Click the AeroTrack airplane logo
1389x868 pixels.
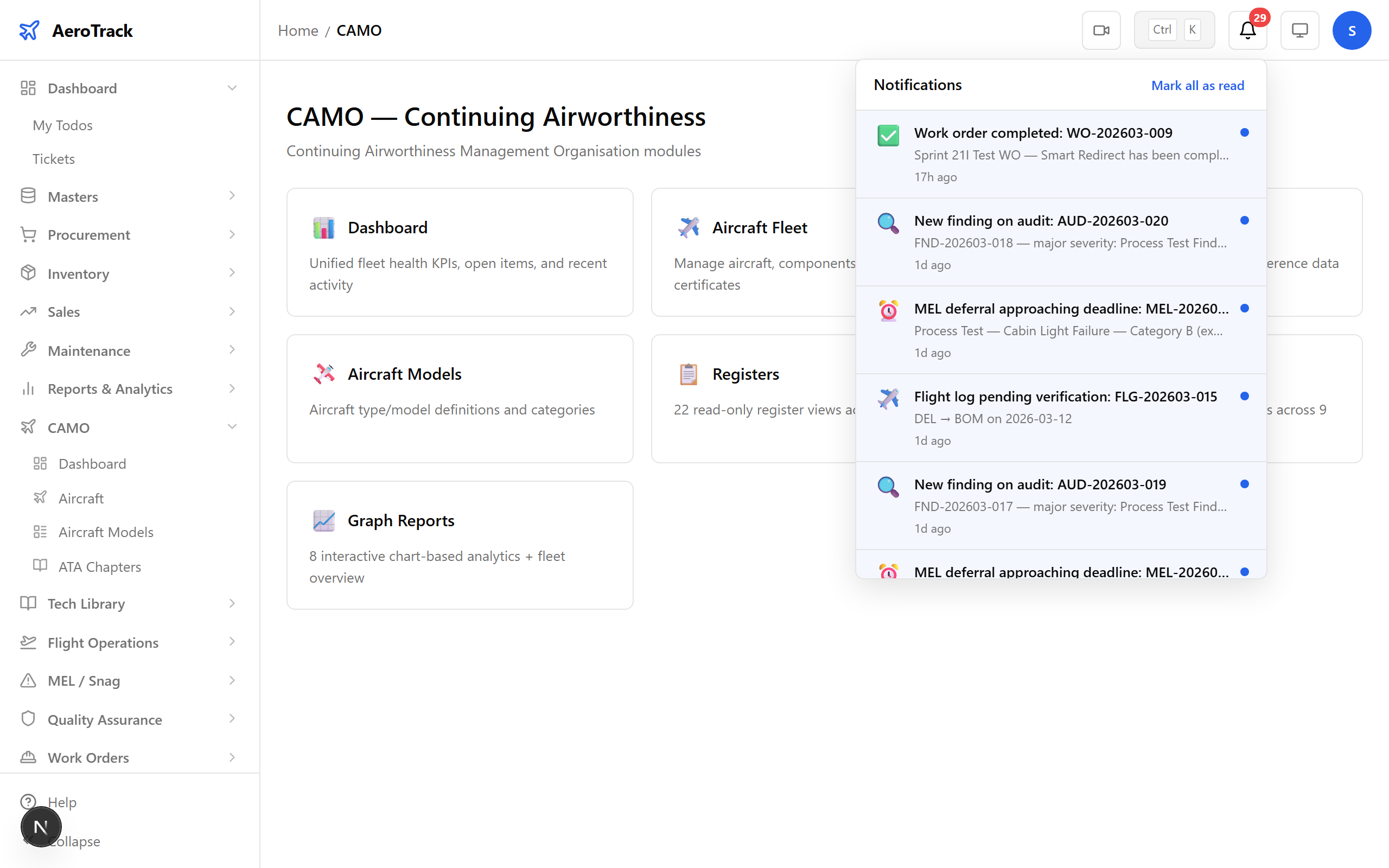tap(30, 30)
